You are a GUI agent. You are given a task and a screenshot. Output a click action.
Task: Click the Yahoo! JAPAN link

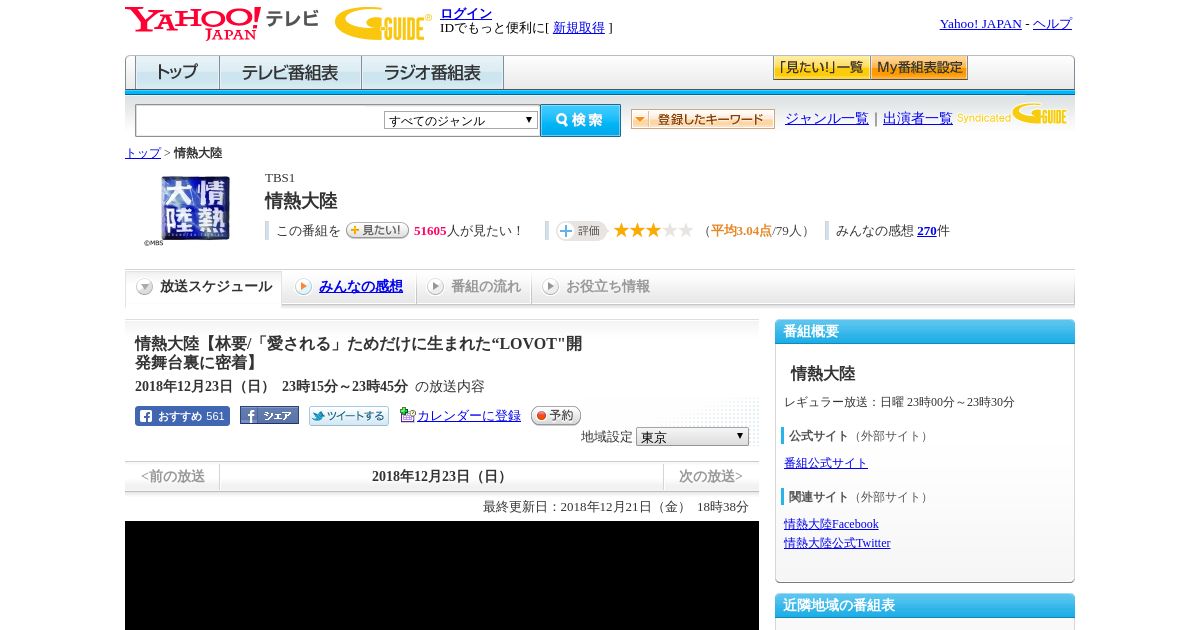click(980, 24)
